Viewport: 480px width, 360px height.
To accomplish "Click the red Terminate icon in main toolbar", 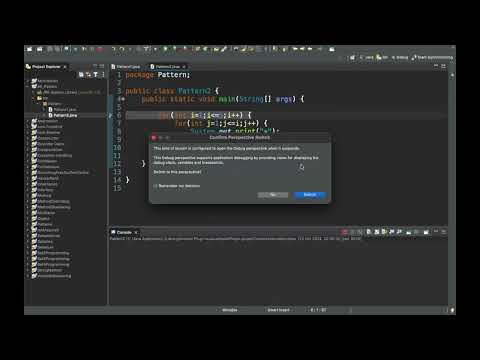I will [x=100, y=49].
